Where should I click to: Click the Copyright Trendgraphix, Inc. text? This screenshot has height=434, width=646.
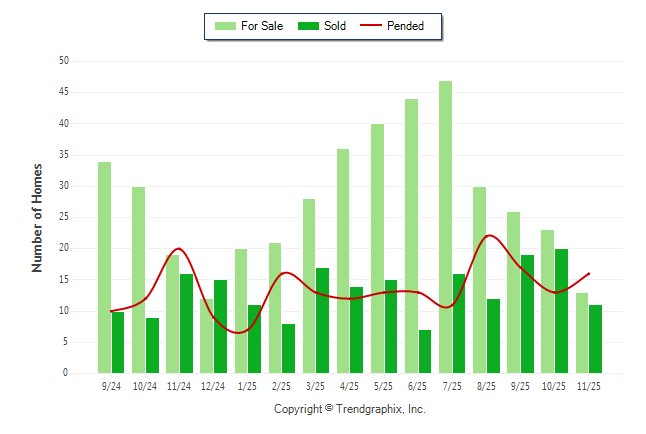pos(349,409)
